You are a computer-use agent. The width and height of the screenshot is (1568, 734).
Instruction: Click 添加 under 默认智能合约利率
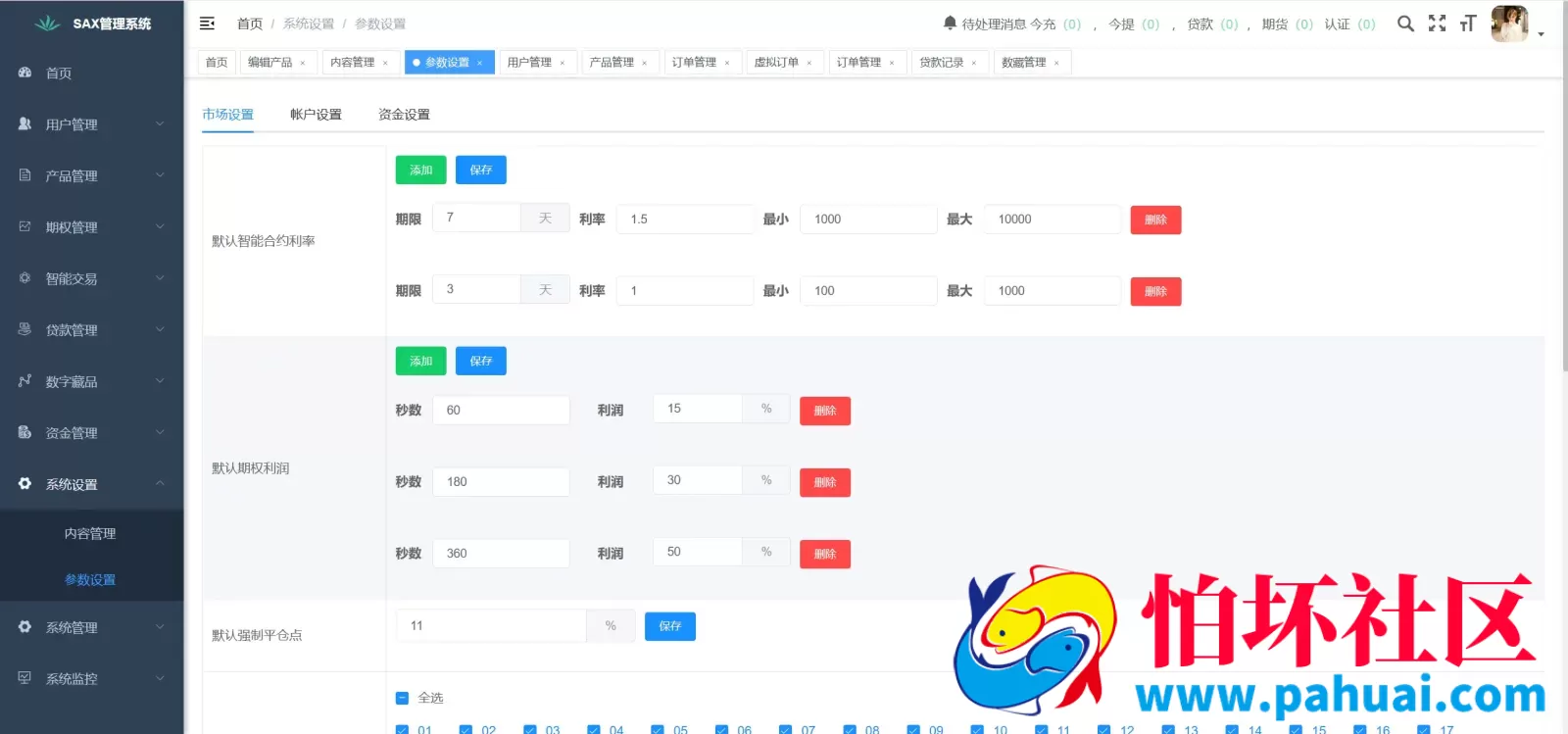point(421,170)
